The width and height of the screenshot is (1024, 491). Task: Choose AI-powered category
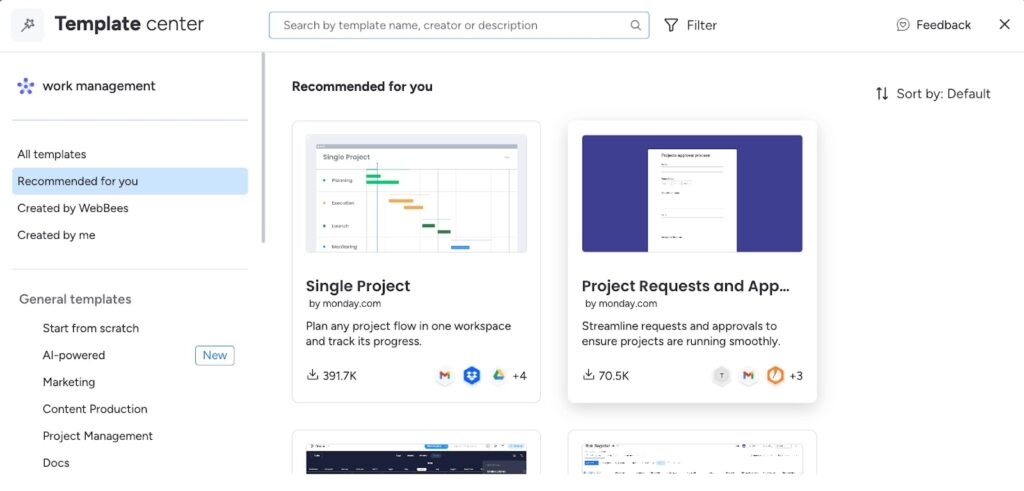click(x=74, y=355)
